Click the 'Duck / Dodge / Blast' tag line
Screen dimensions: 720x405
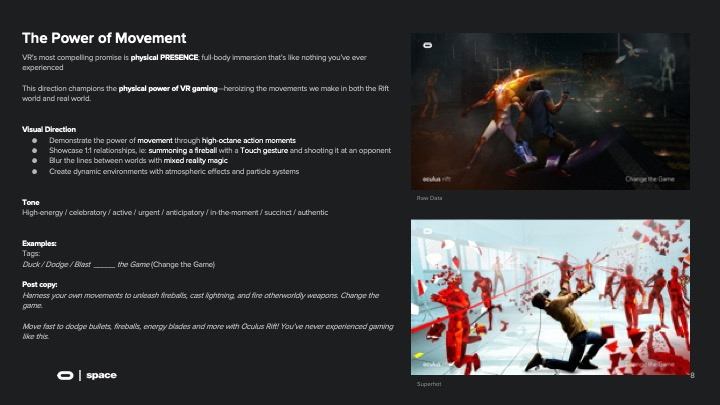[x=118, y=264]
